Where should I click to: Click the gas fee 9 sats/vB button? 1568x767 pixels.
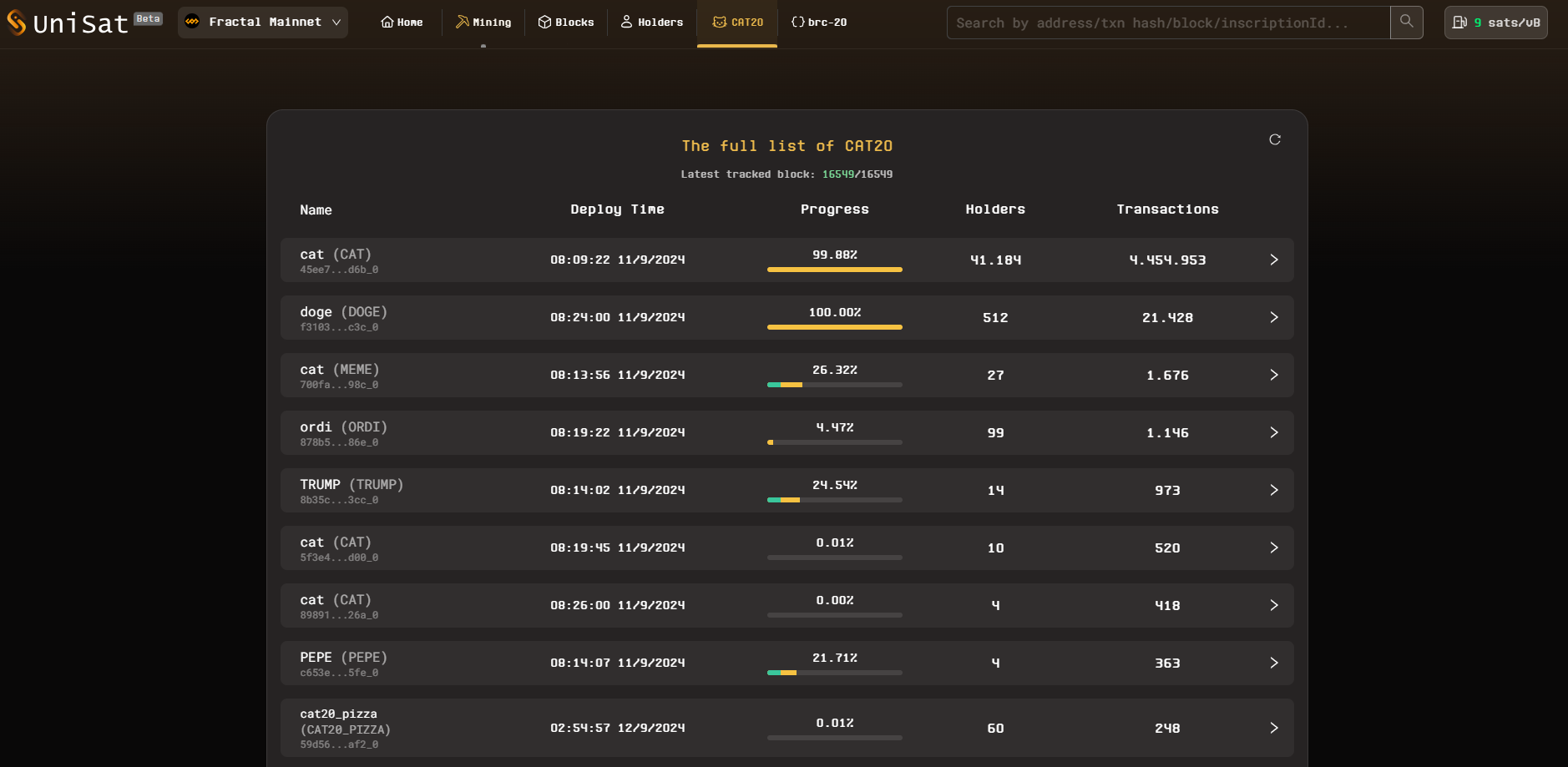[x=1496, y=23]
